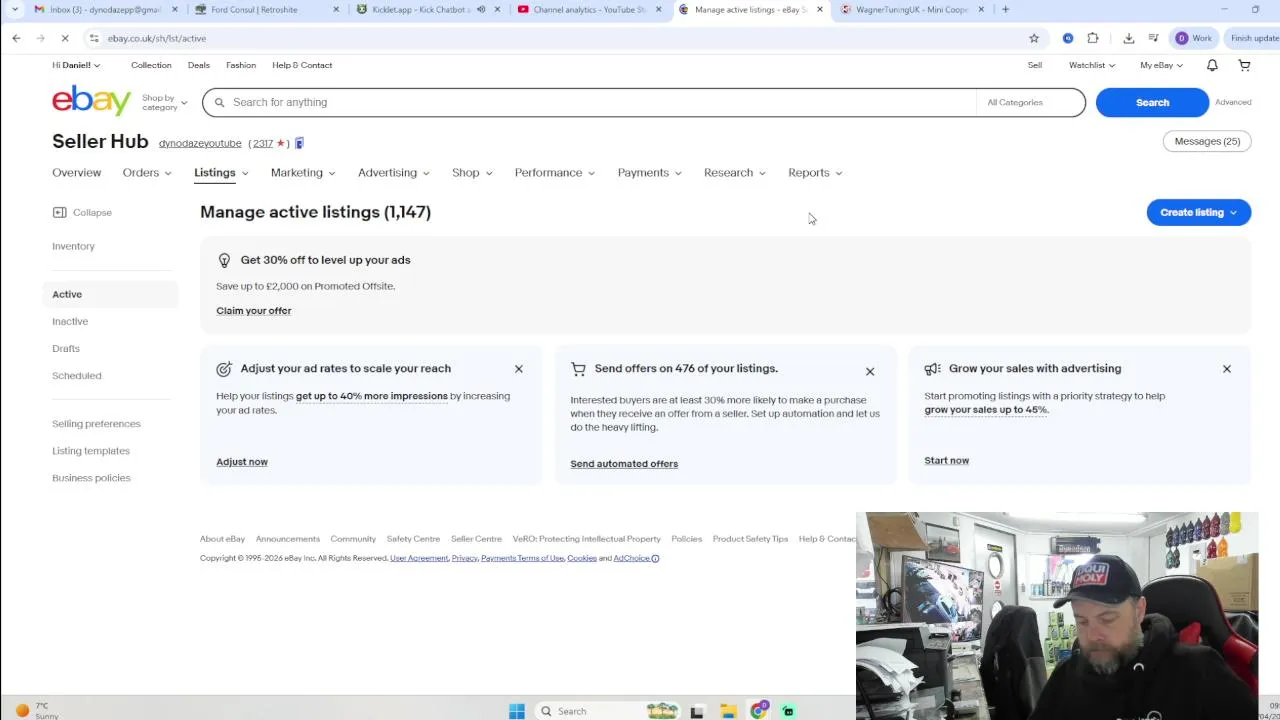Click Adjust now link
1280x720 pixels.
point(242,462)
